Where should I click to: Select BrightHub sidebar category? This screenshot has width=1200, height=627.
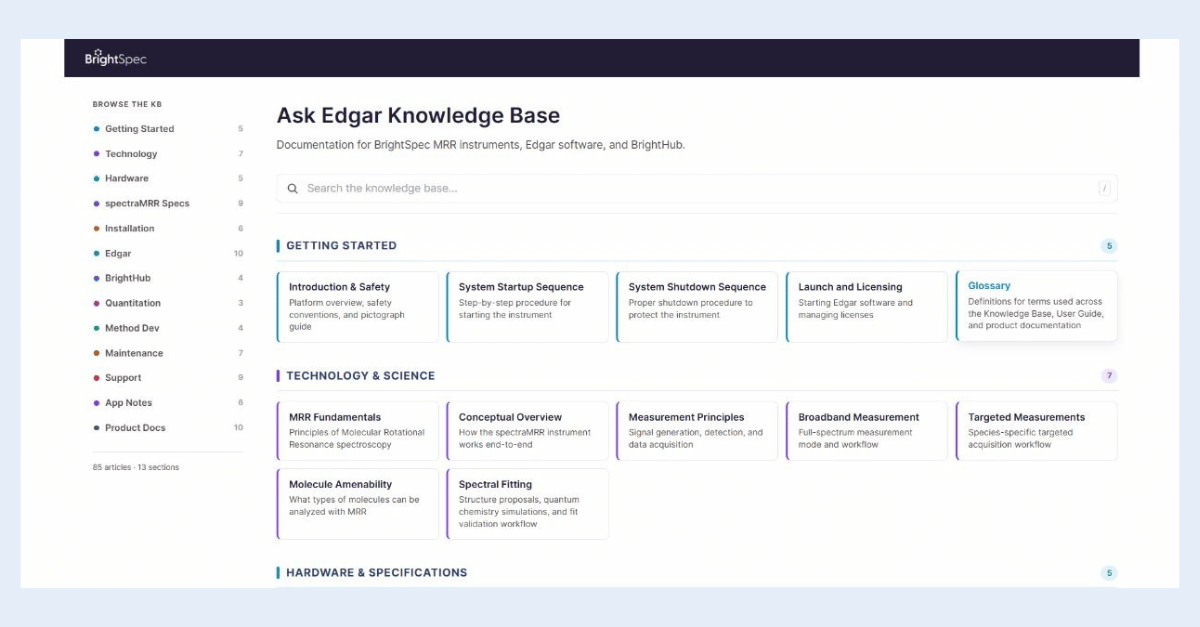pyautogui.click(x=168, y=278)
